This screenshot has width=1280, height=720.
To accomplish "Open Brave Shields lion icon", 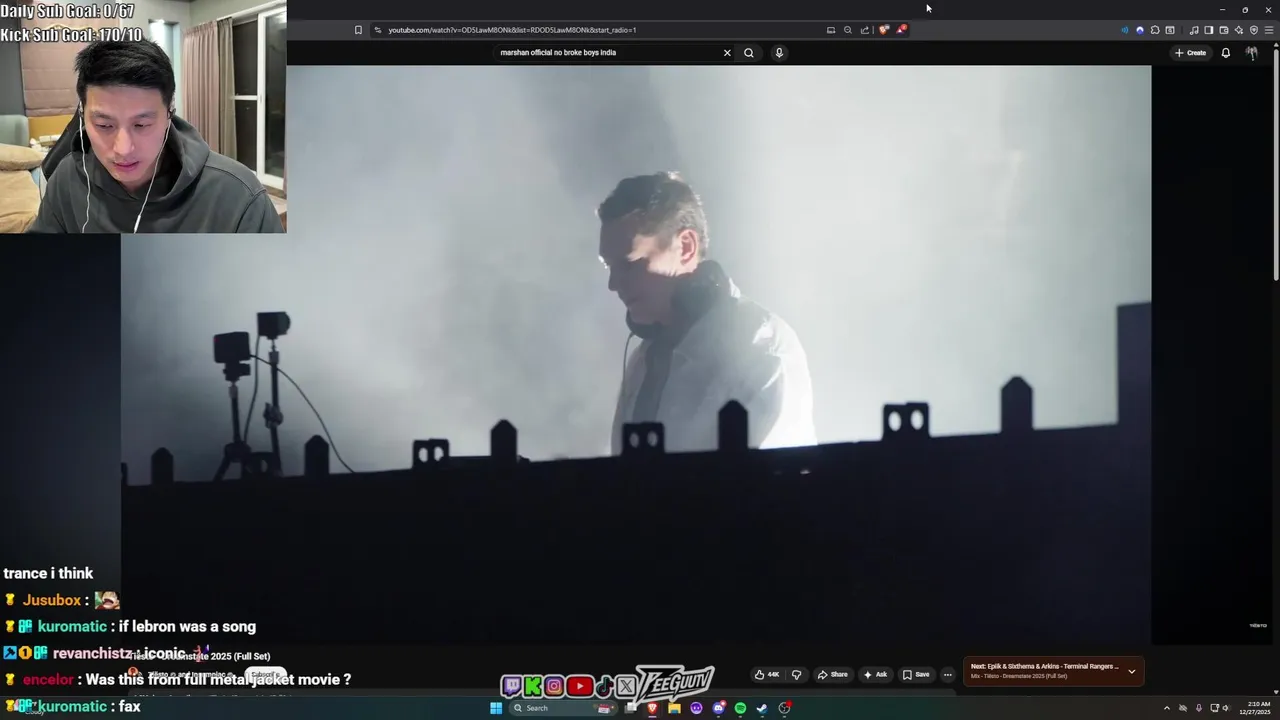I will tap(883, 30).
